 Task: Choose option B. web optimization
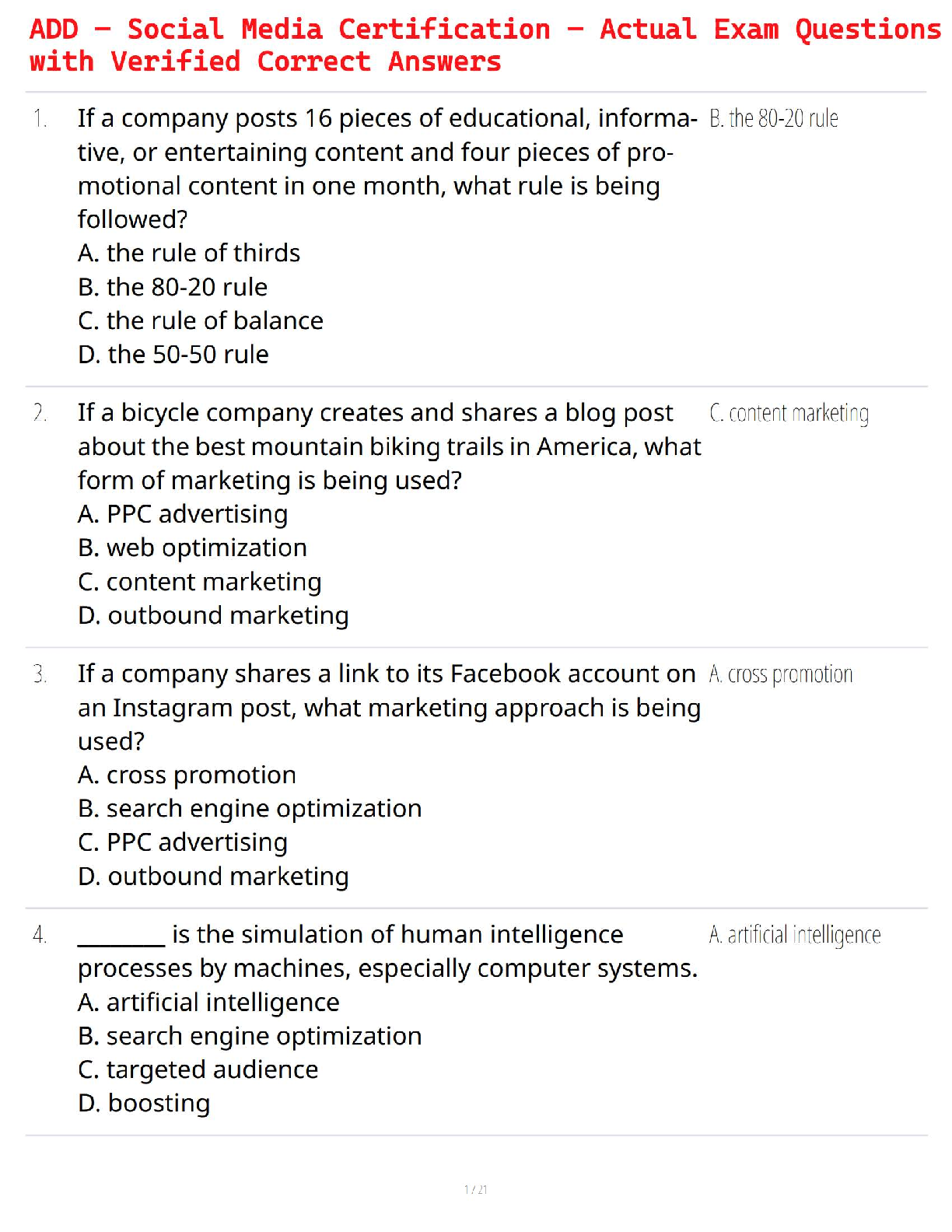192,548
